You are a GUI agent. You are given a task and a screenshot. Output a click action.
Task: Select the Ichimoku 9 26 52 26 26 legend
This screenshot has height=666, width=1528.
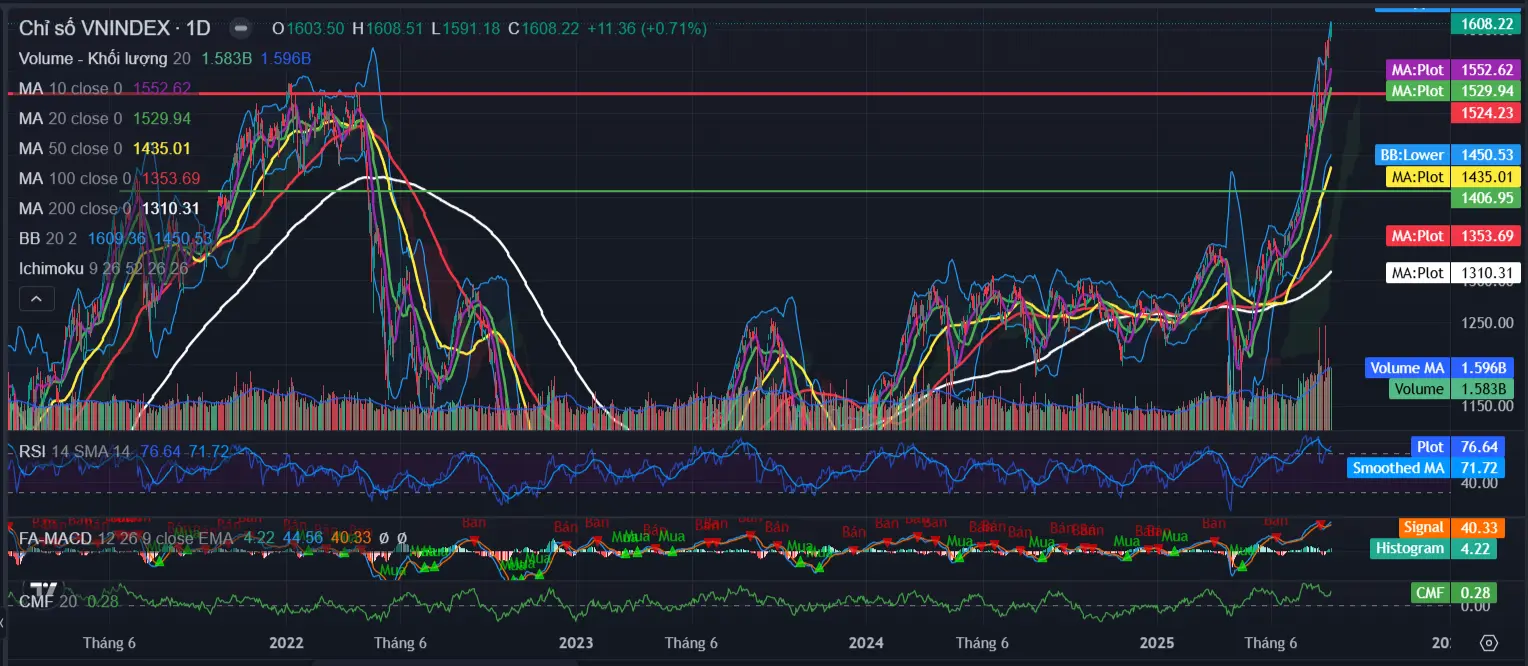point(104,268)
